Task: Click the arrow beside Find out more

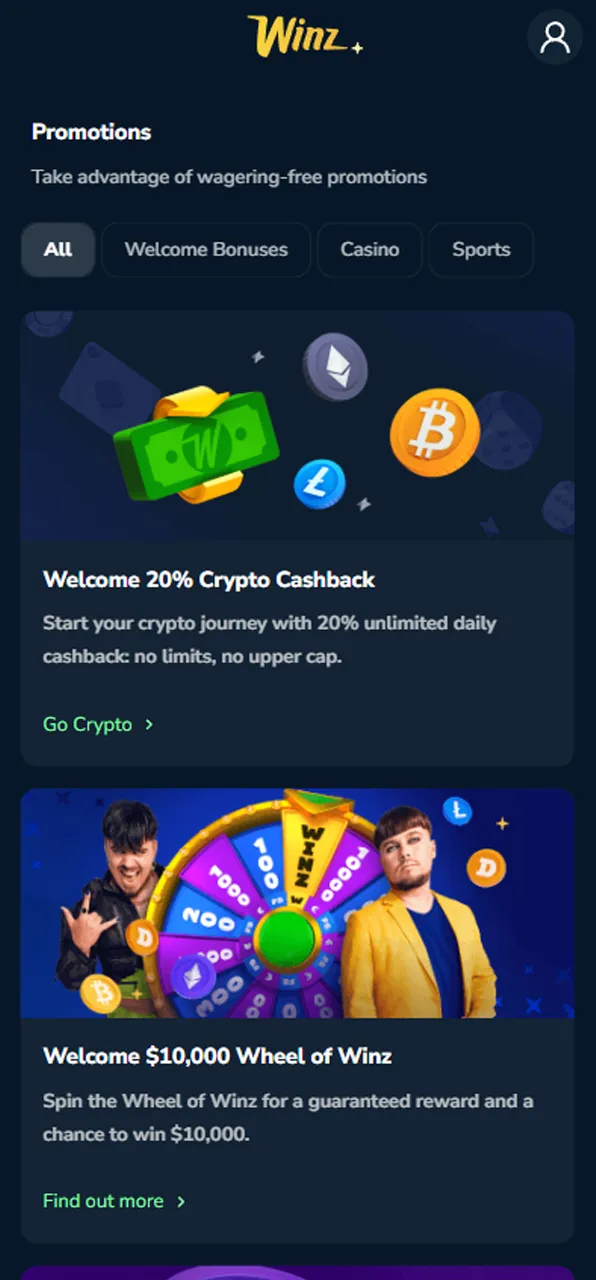Action: coord(181,1201)
